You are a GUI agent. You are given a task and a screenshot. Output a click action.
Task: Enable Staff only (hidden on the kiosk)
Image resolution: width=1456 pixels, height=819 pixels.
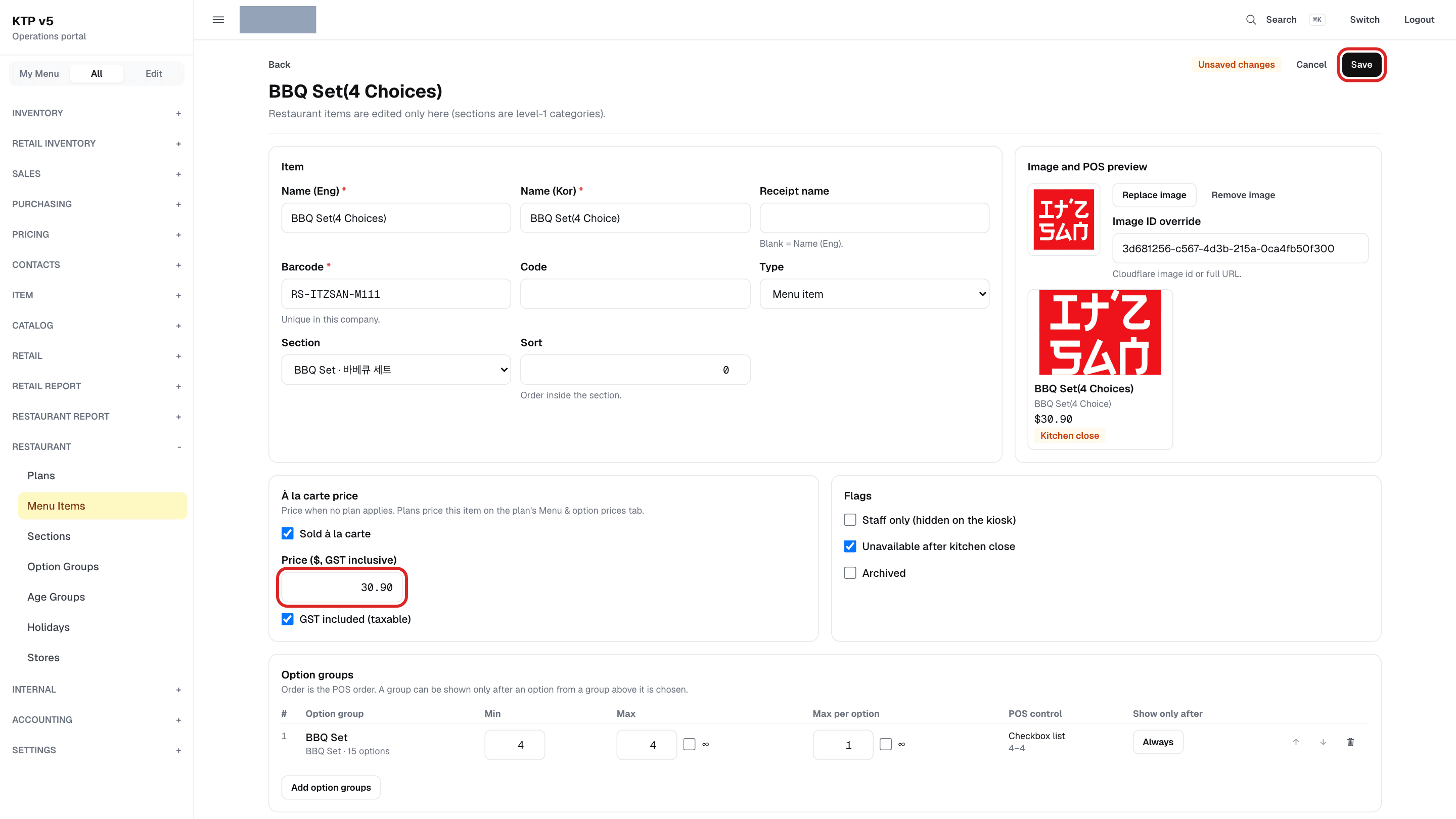(x=849, y=520)
